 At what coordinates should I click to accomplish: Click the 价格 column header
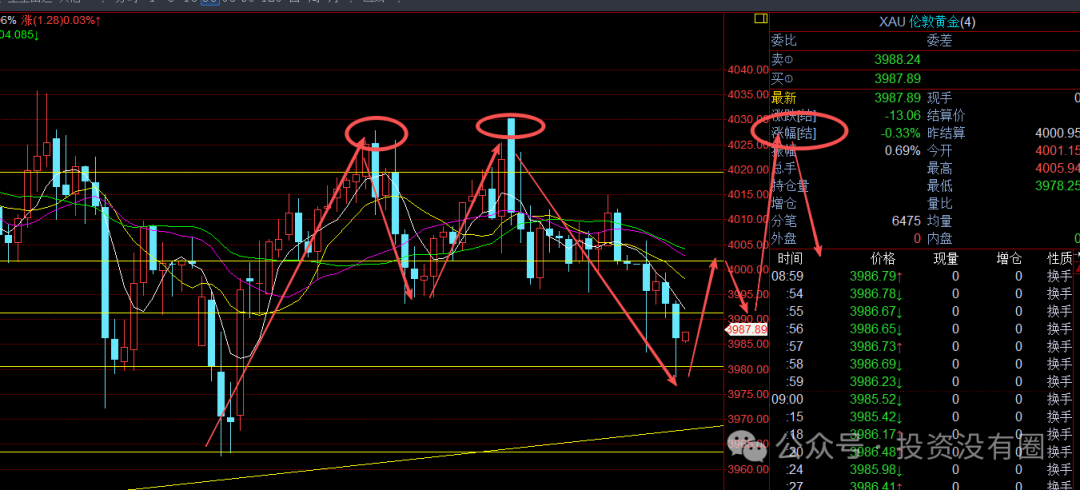883,258
